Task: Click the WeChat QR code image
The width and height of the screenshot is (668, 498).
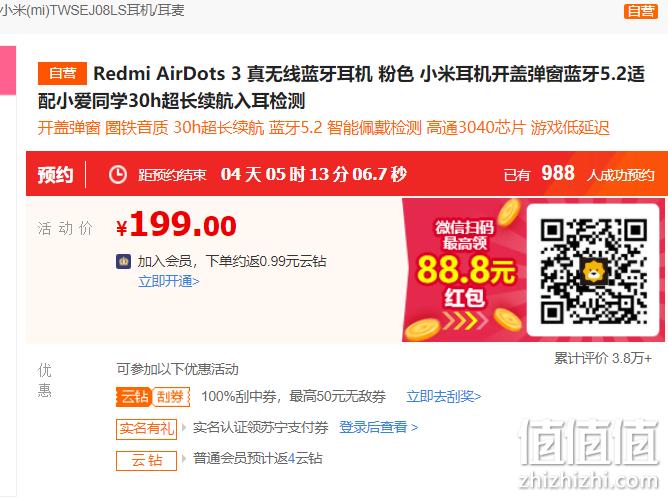Action: tap(593, 270)
